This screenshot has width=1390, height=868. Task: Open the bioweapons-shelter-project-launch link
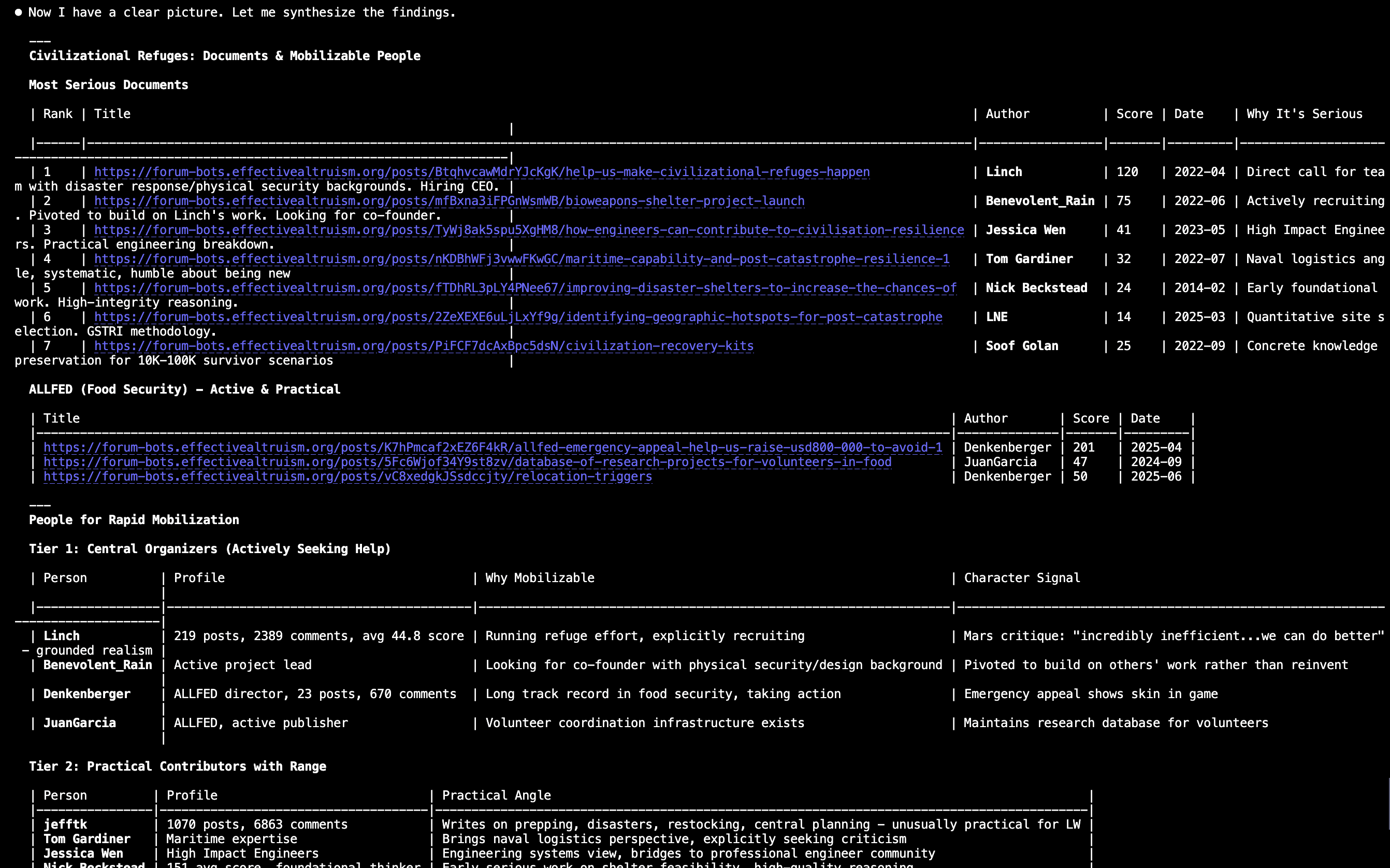[449, 201]
